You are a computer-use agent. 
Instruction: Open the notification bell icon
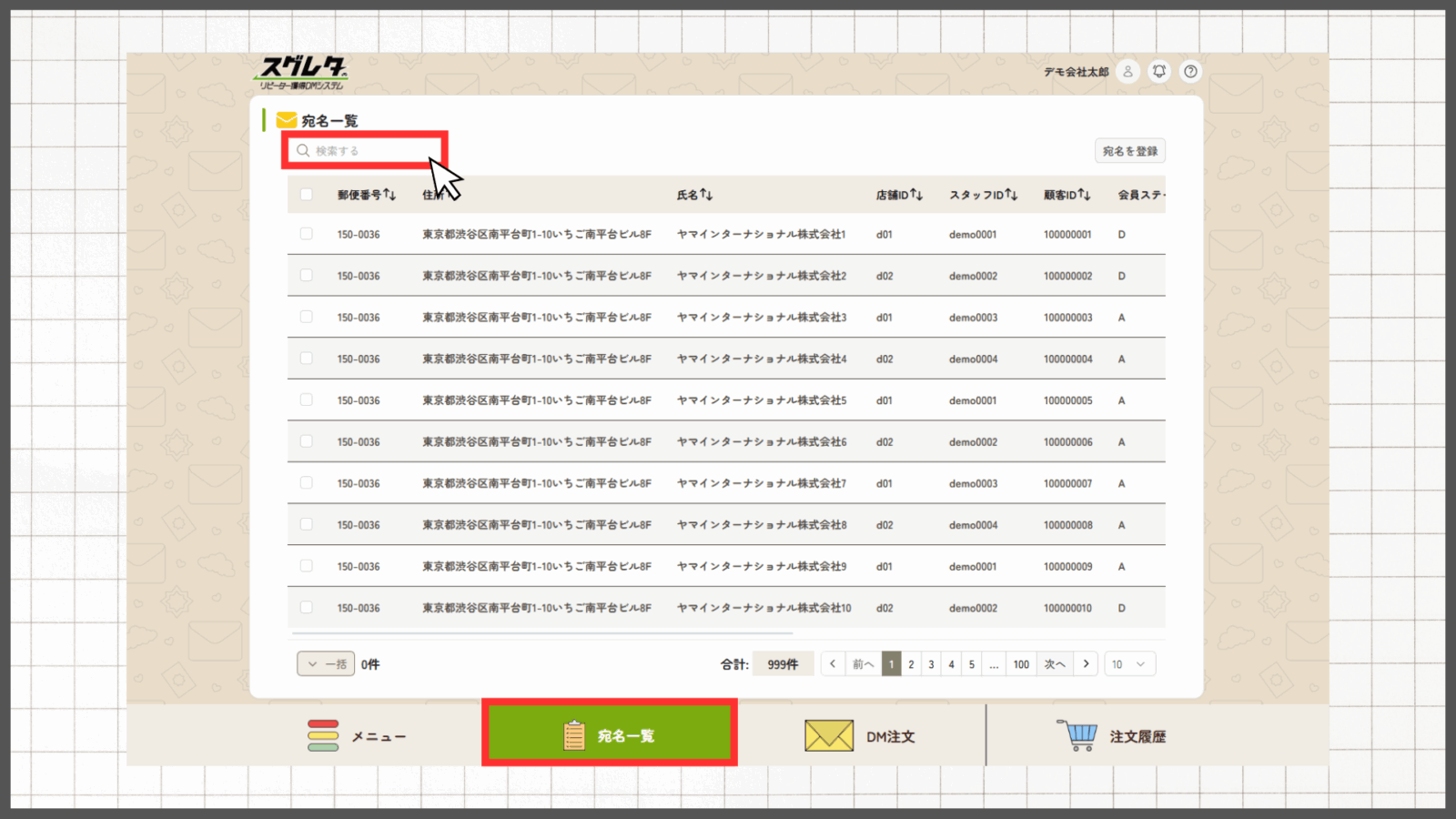1158,71
